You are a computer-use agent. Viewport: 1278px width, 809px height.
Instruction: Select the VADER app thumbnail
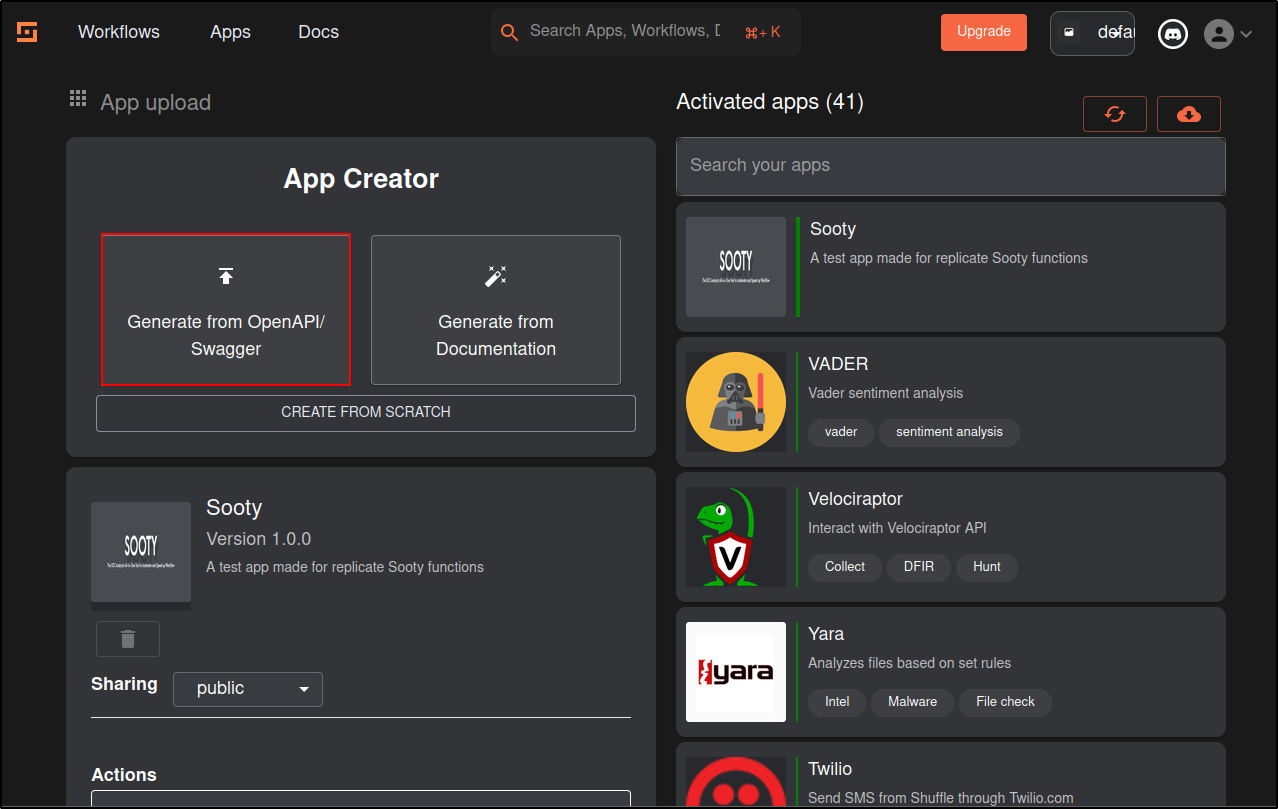pyautogui.click(x=736, y=402)
